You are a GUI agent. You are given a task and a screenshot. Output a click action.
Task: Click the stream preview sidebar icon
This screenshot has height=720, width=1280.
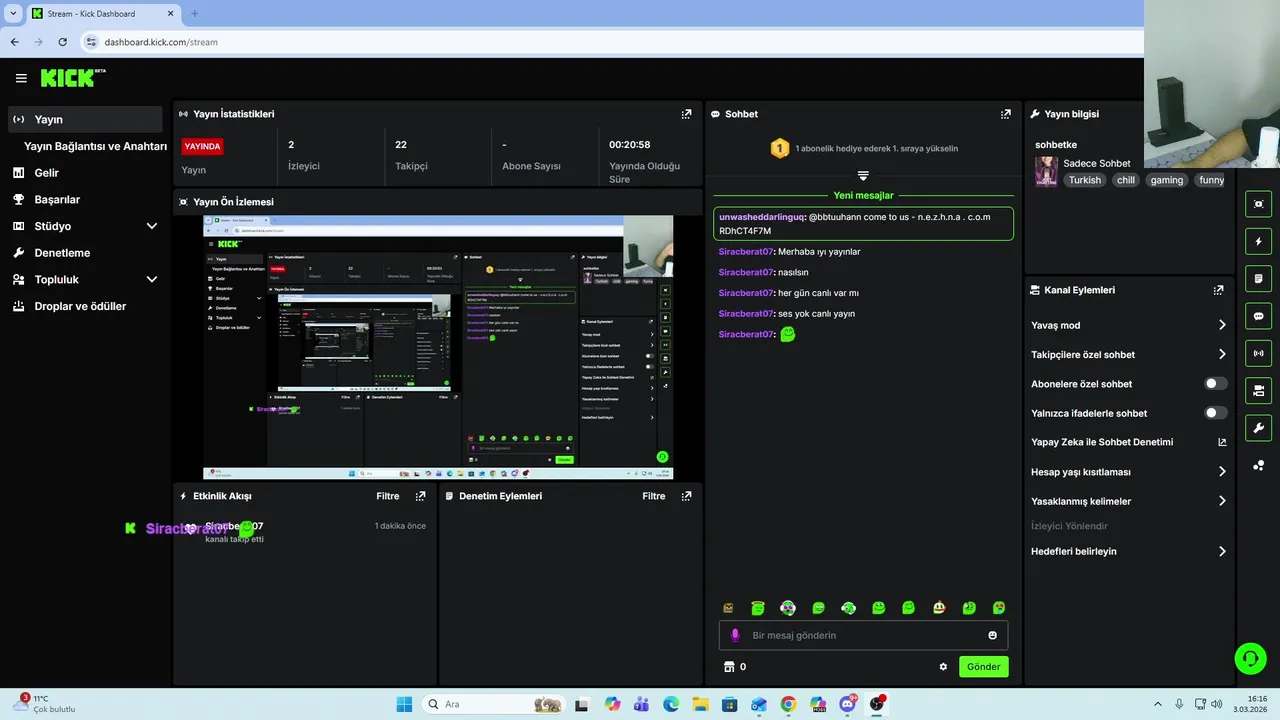1258,204
